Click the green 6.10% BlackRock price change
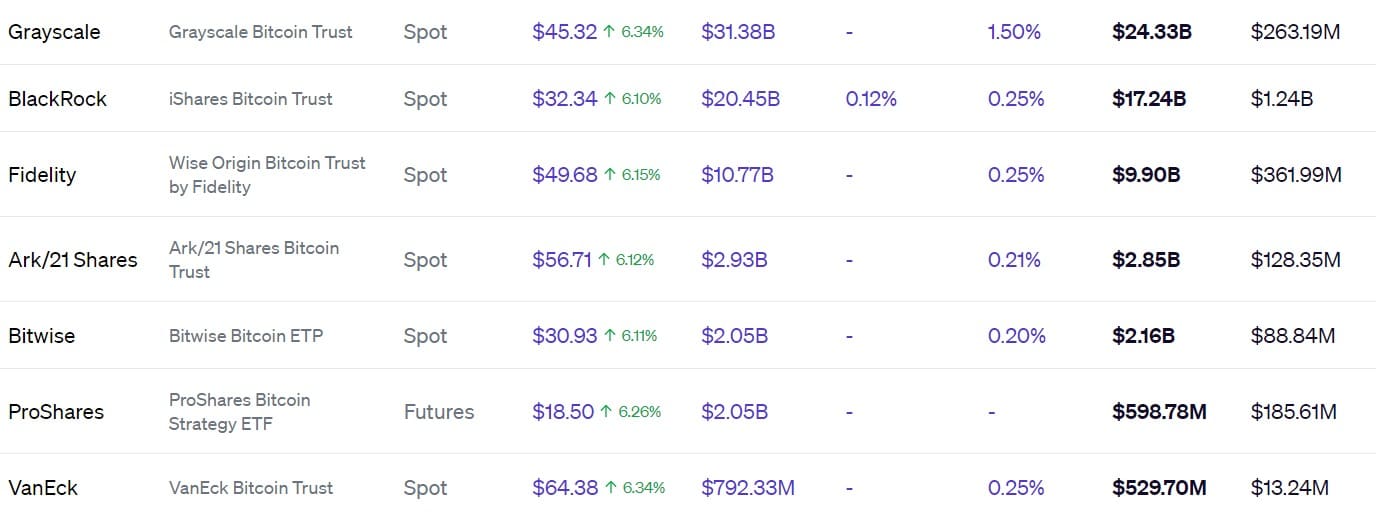 click(x=632, y=99)
